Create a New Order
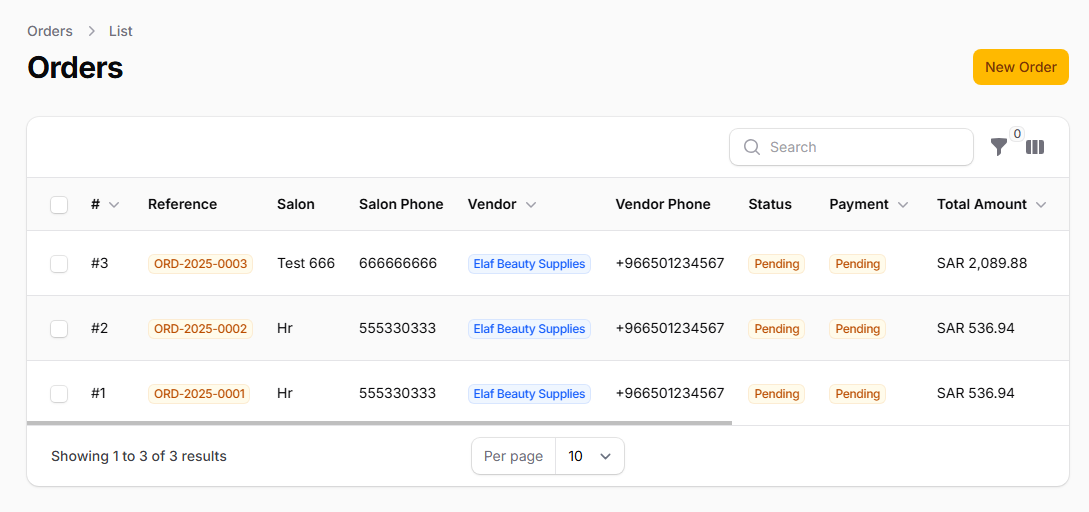Viewport: 1089px width, 512px height. [1020, 67]
